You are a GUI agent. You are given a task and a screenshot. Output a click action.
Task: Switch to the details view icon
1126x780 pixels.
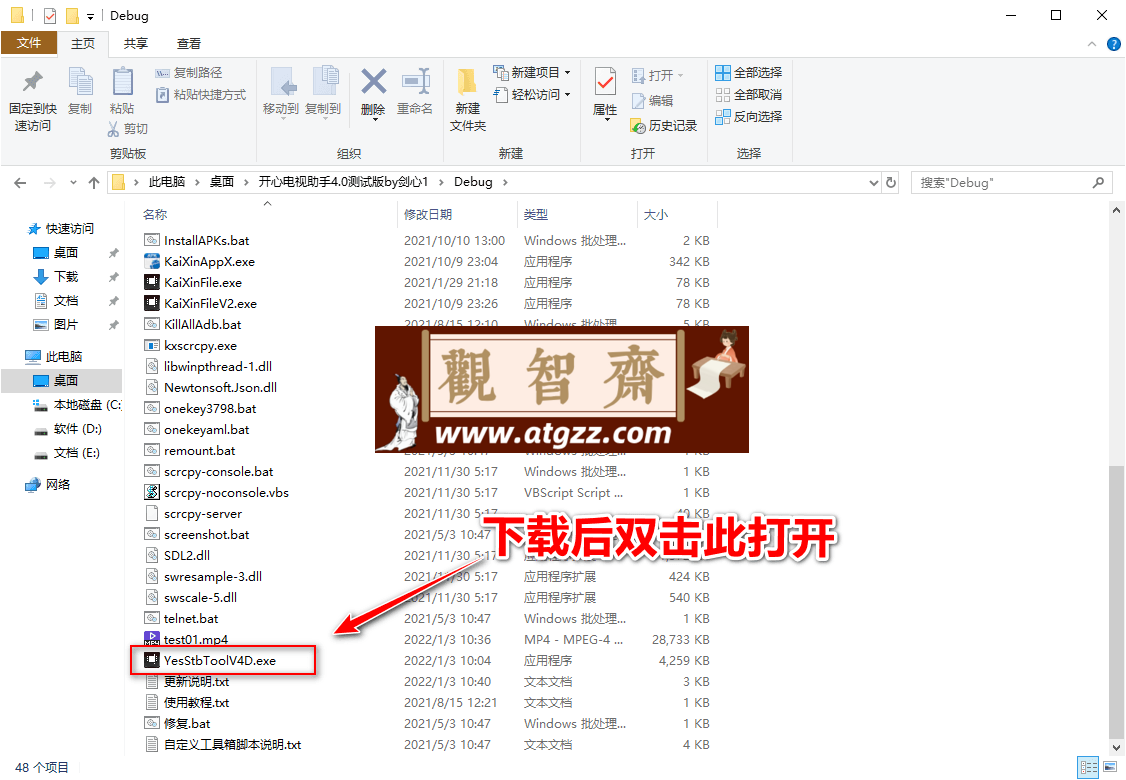tap(1088, 766)
